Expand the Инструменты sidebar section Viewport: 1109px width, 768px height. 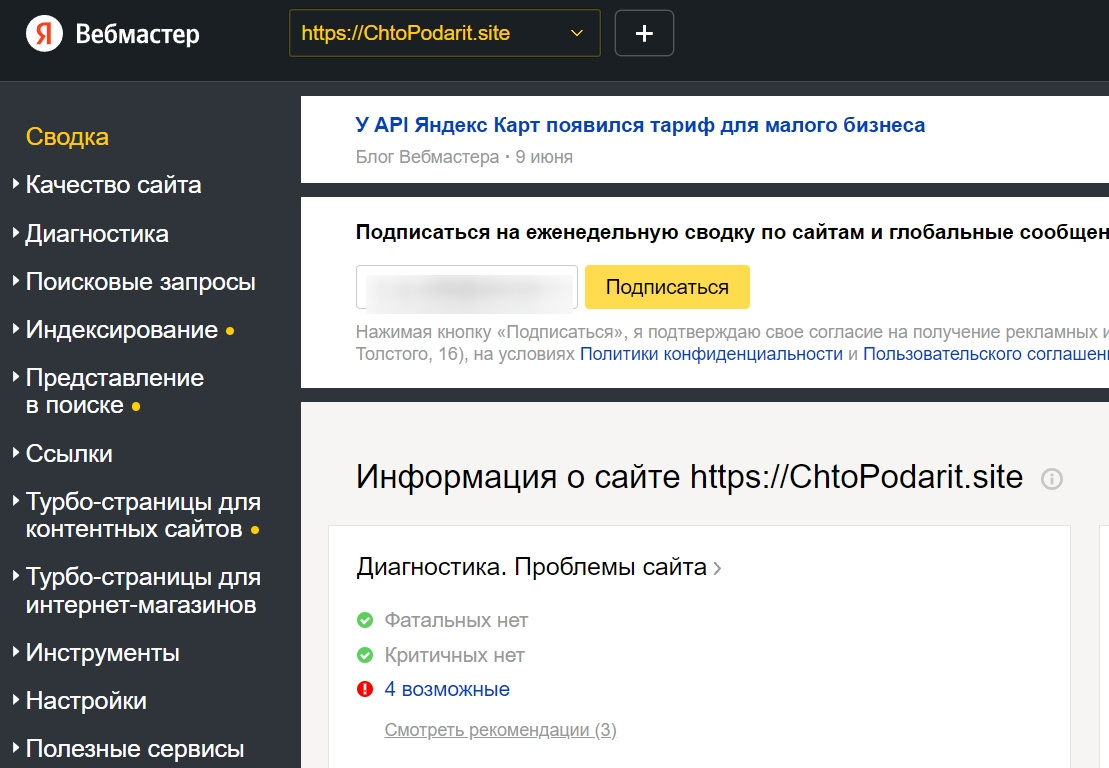[102, 653]
